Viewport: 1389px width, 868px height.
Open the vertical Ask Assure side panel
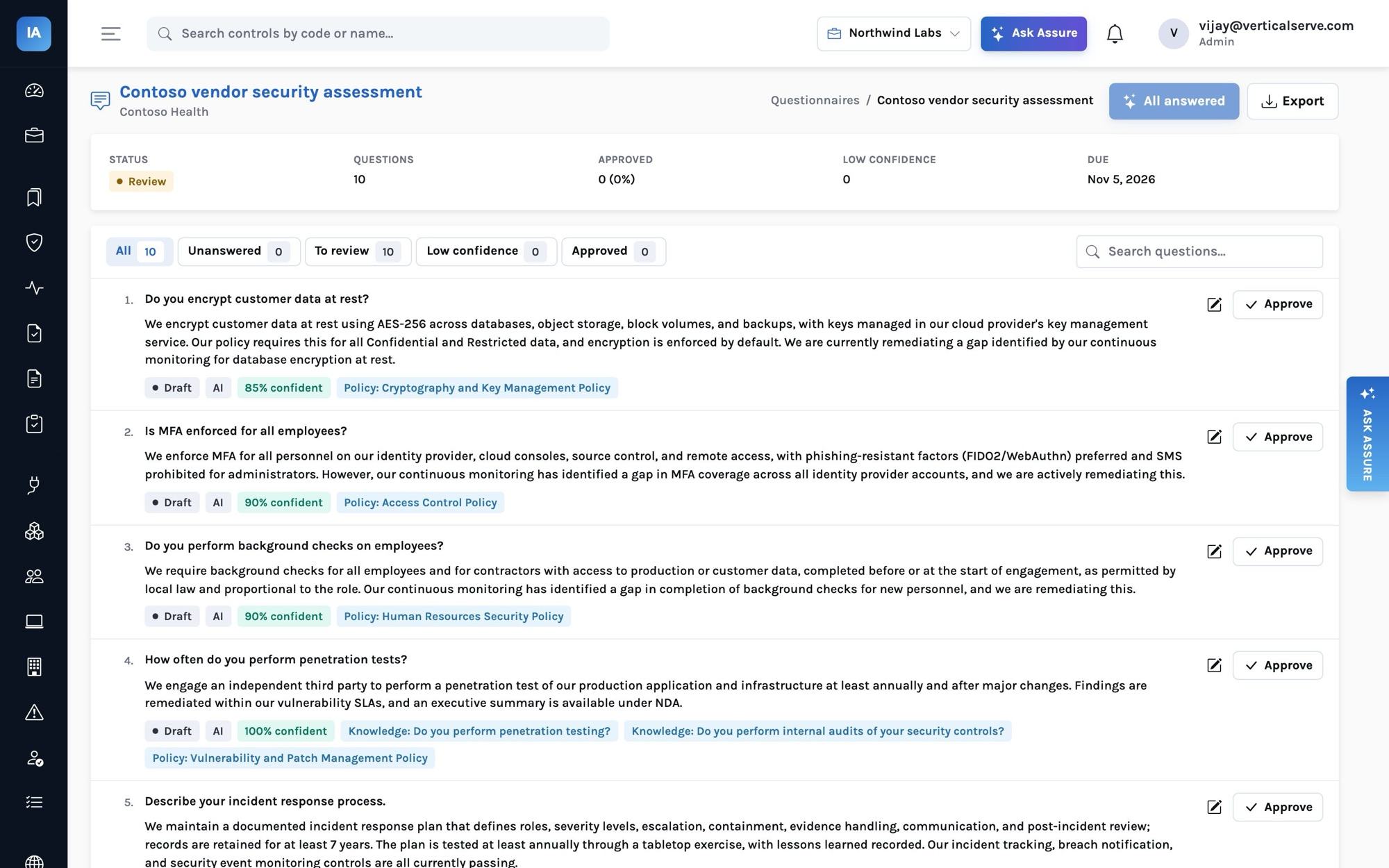(1367, 434)
